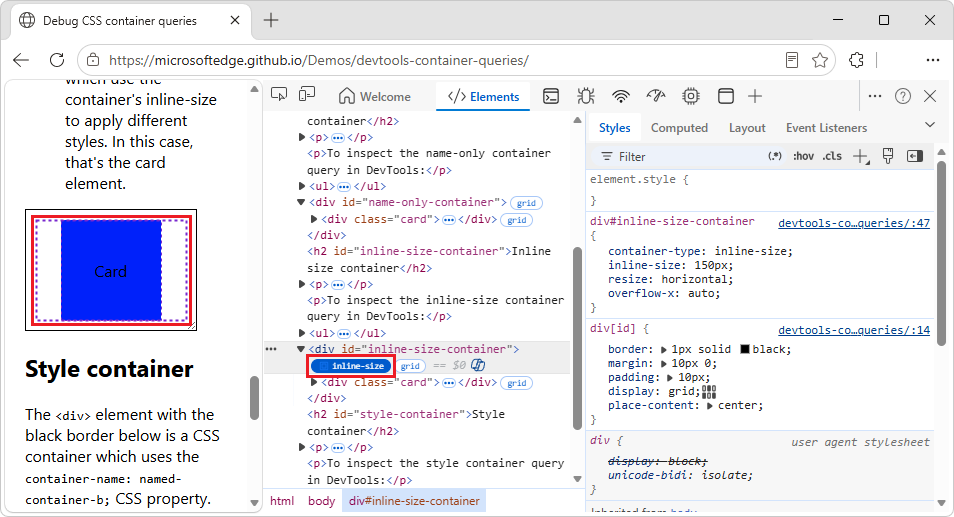Expand the border shorthand property
The height and width of the screenshot is (517, 954).
coord(664,350)
